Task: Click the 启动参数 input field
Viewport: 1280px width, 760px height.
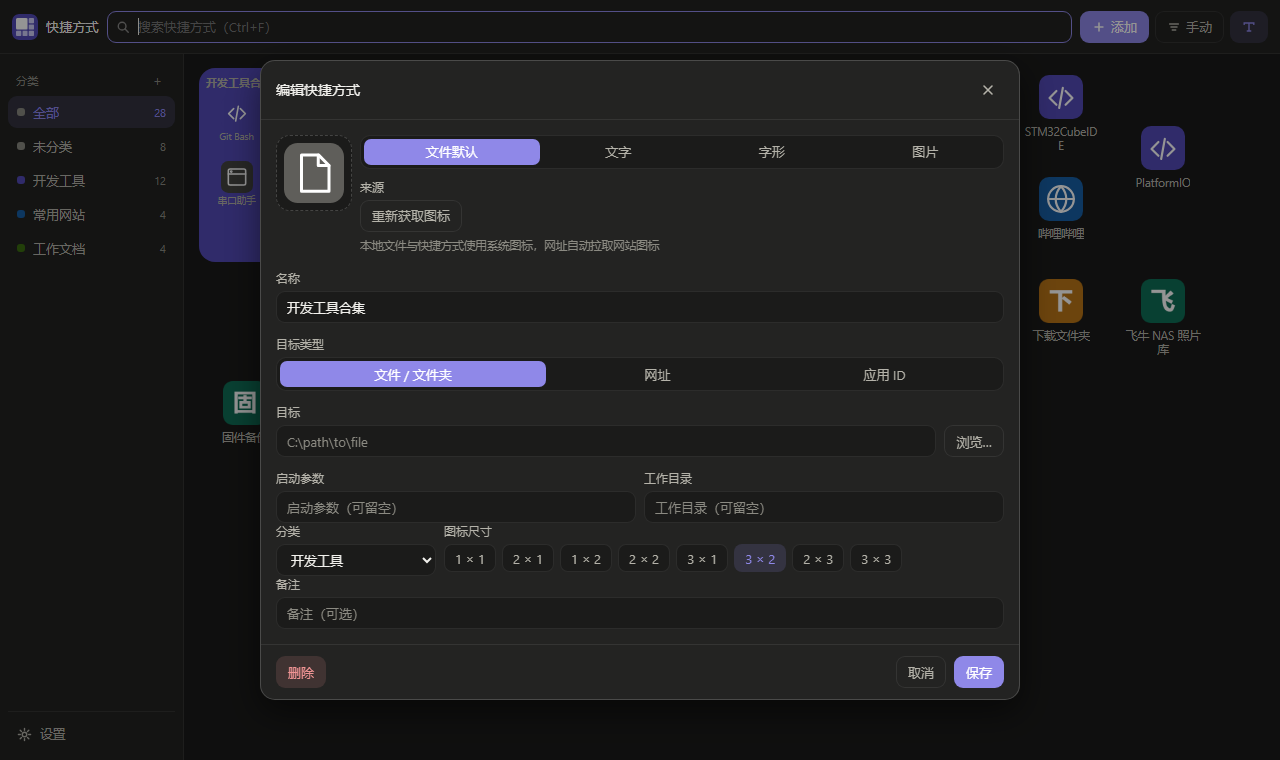Action: 456,507
